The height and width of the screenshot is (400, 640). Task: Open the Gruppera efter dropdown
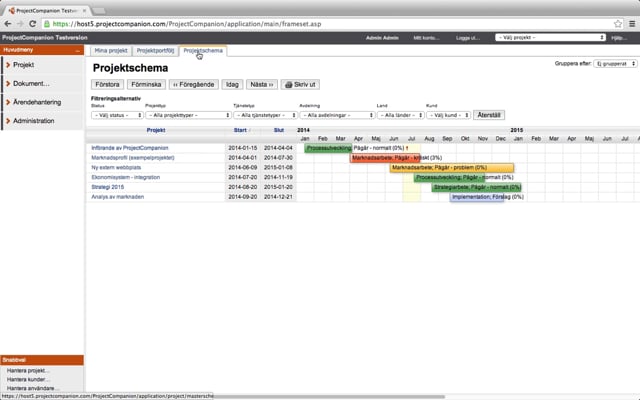click(615, 64)
